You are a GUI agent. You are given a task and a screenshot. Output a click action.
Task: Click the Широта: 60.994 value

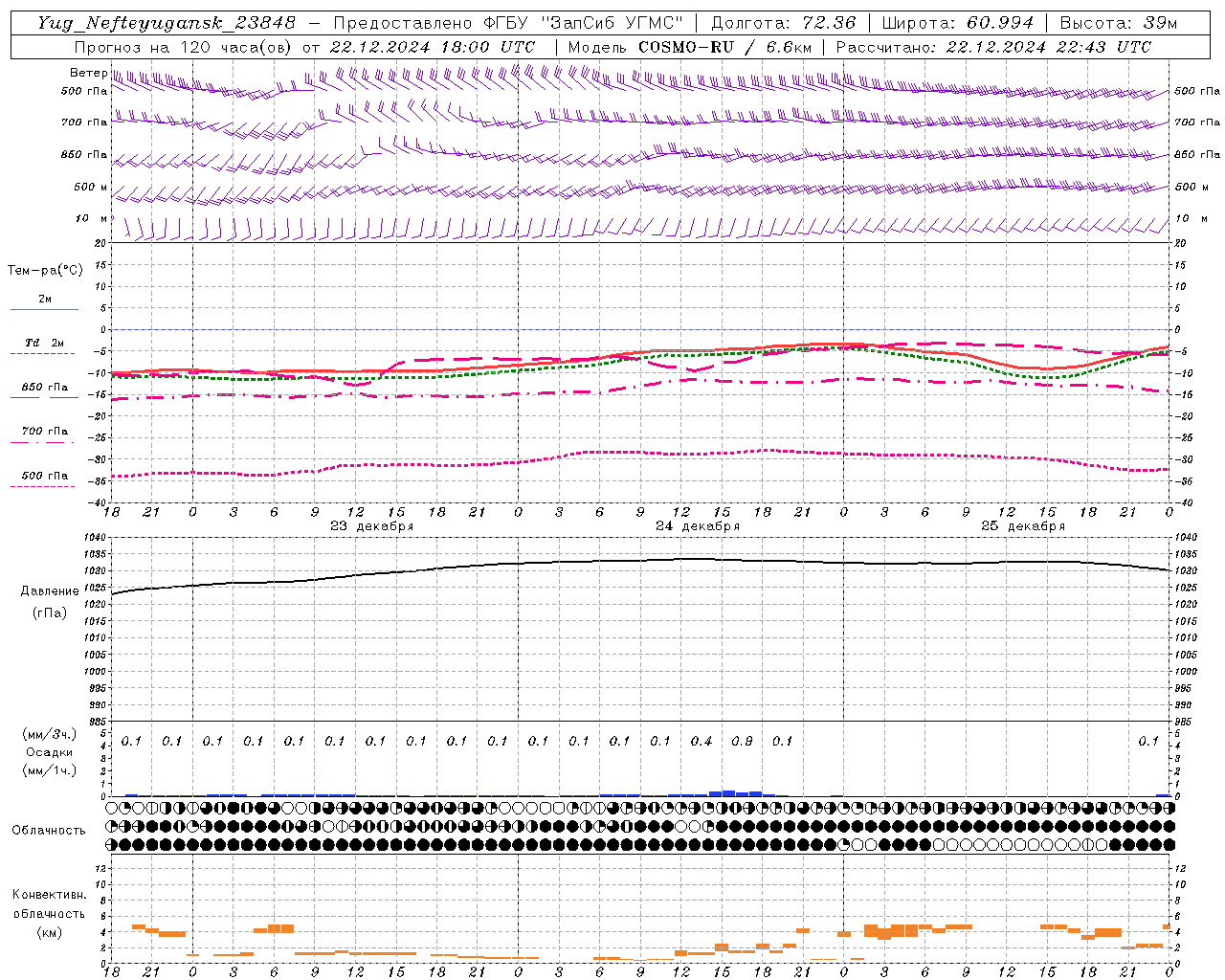pos(958,23)
